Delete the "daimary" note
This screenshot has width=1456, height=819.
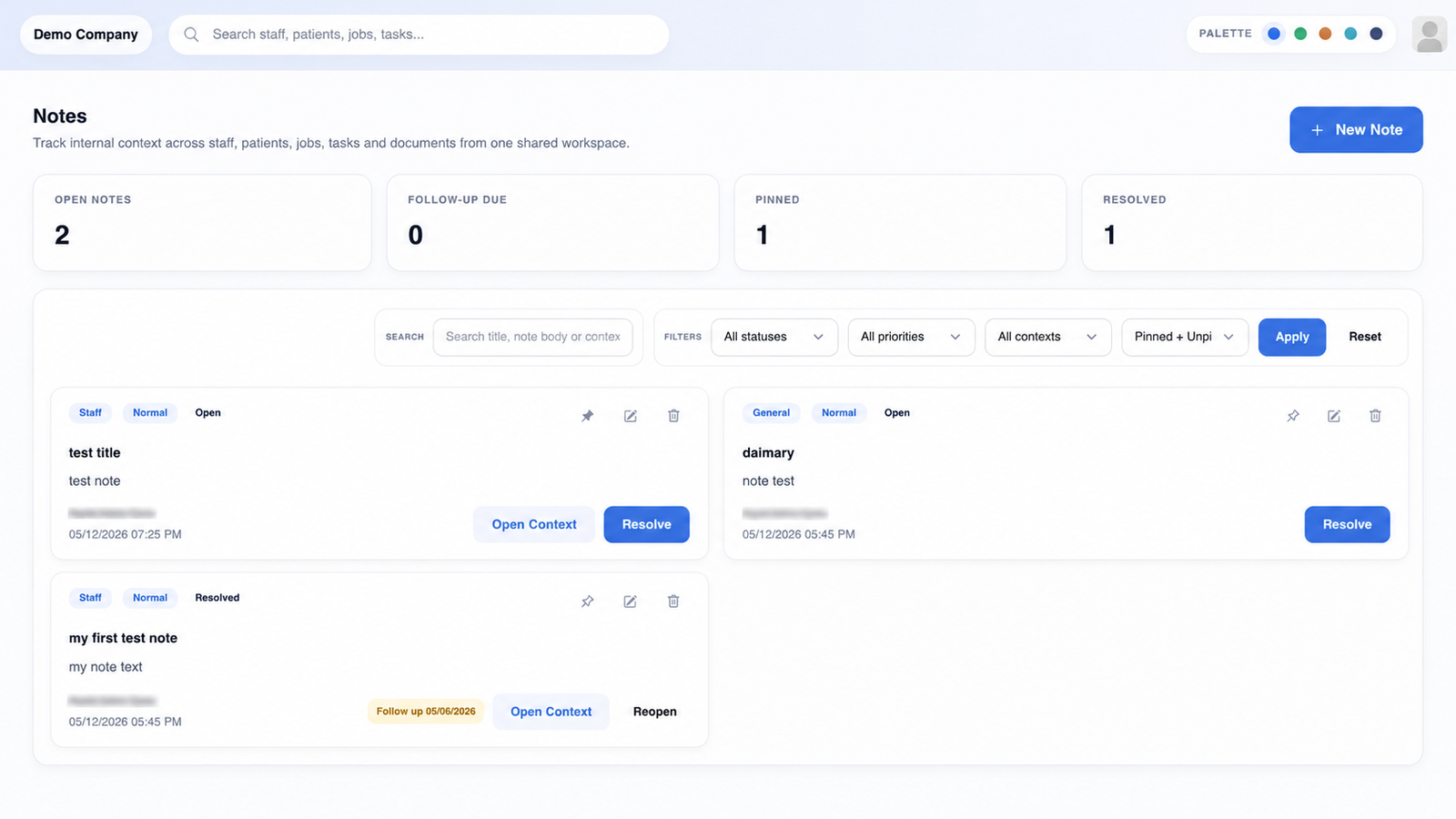pos(1375,416)
